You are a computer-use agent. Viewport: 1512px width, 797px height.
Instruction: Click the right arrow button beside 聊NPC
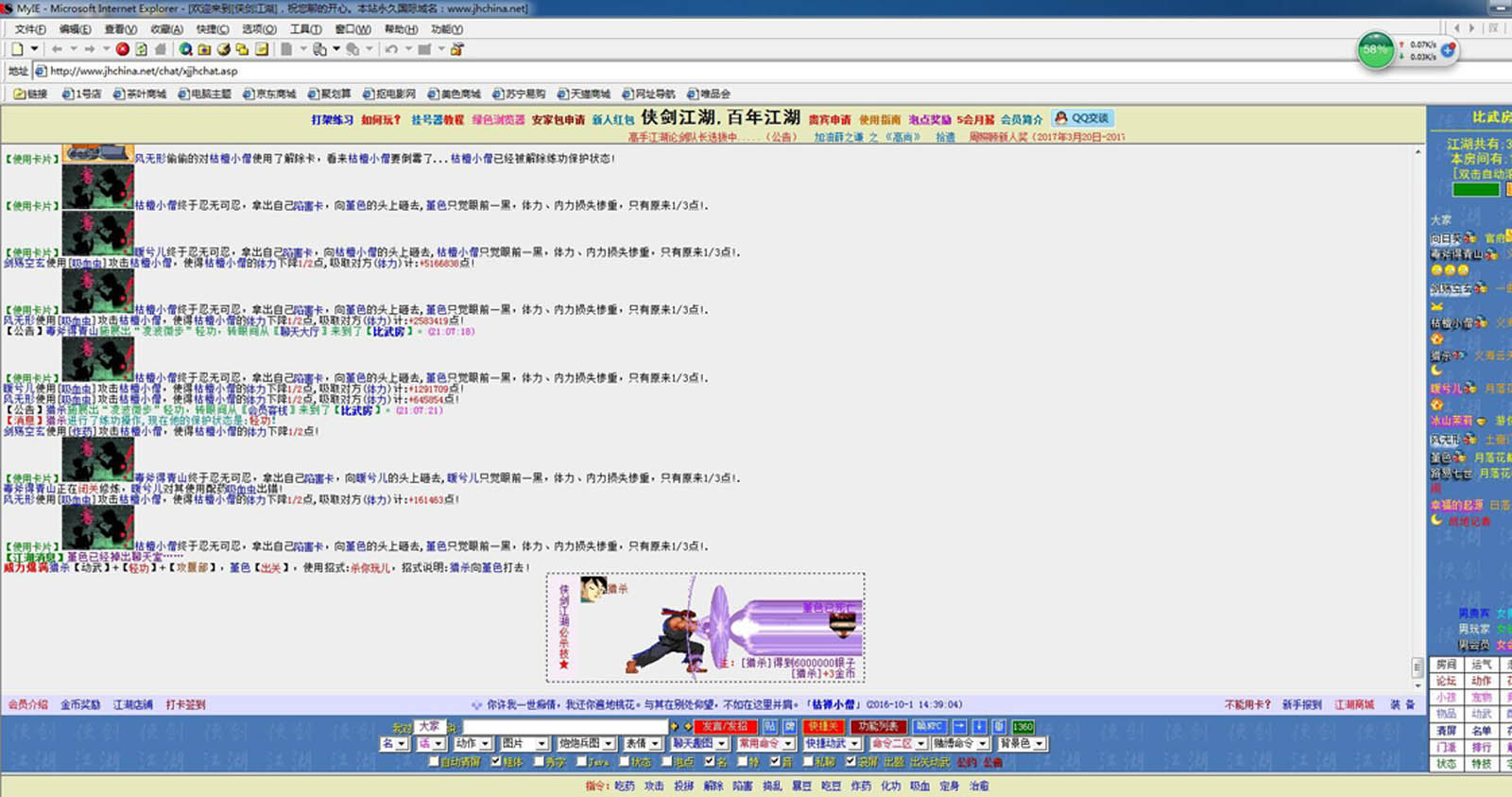(x=960, y=726)
